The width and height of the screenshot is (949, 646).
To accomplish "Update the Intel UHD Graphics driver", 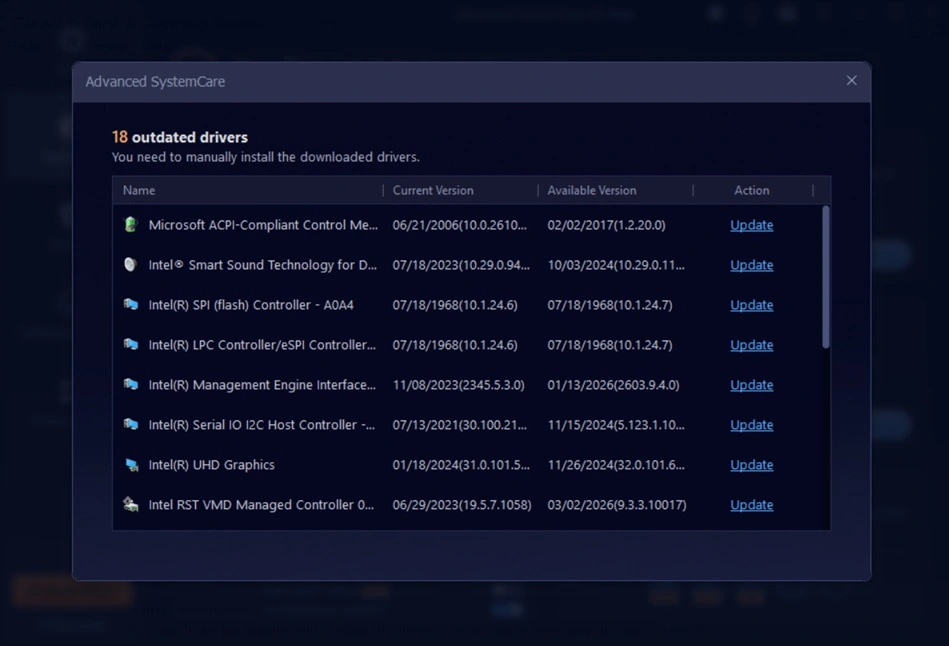I will [752, 465].
